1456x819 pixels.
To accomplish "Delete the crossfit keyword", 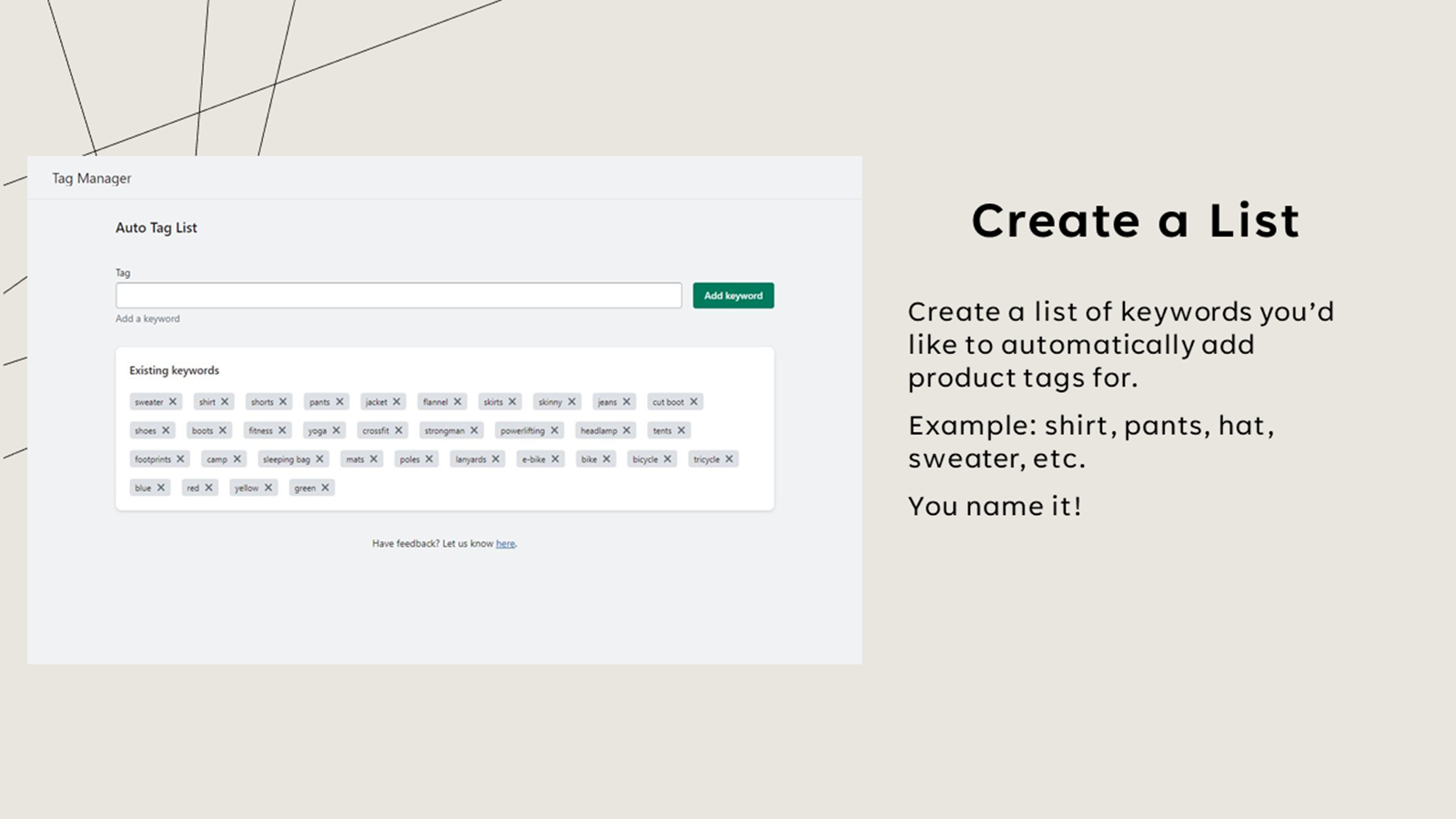I will [399, 430].
